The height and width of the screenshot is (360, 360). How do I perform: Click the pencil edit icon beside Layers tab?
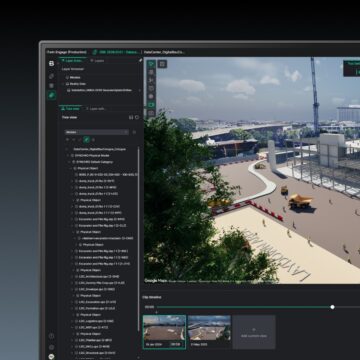140,60
